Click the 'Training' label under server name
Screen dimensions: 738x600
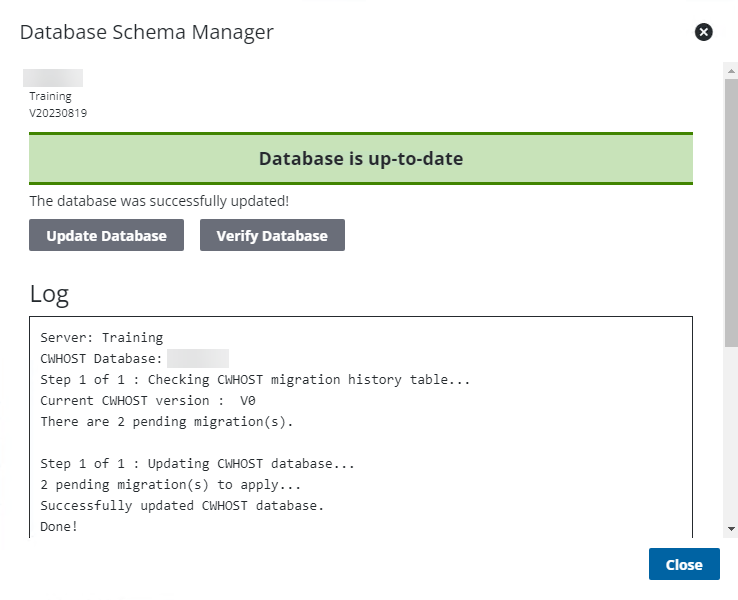click(50, 97)
